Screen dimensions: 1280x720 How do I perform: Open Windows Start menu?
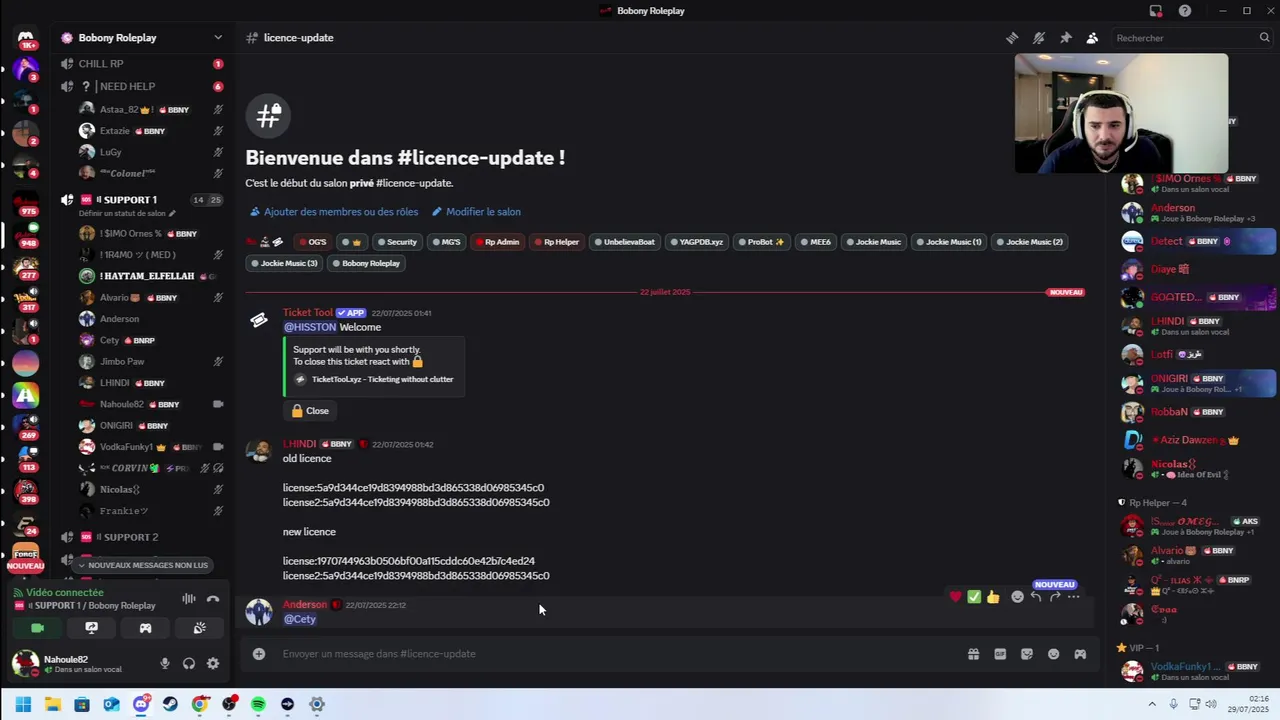[24, 704]
